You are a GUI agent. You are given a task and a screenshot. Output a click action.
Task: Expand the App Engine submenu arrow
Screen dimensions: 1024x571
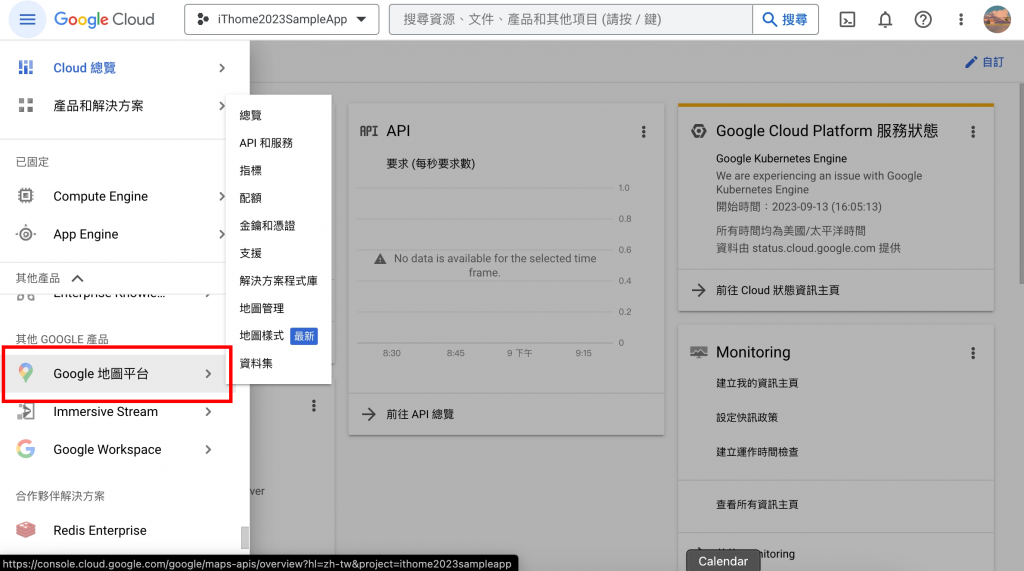222,234
